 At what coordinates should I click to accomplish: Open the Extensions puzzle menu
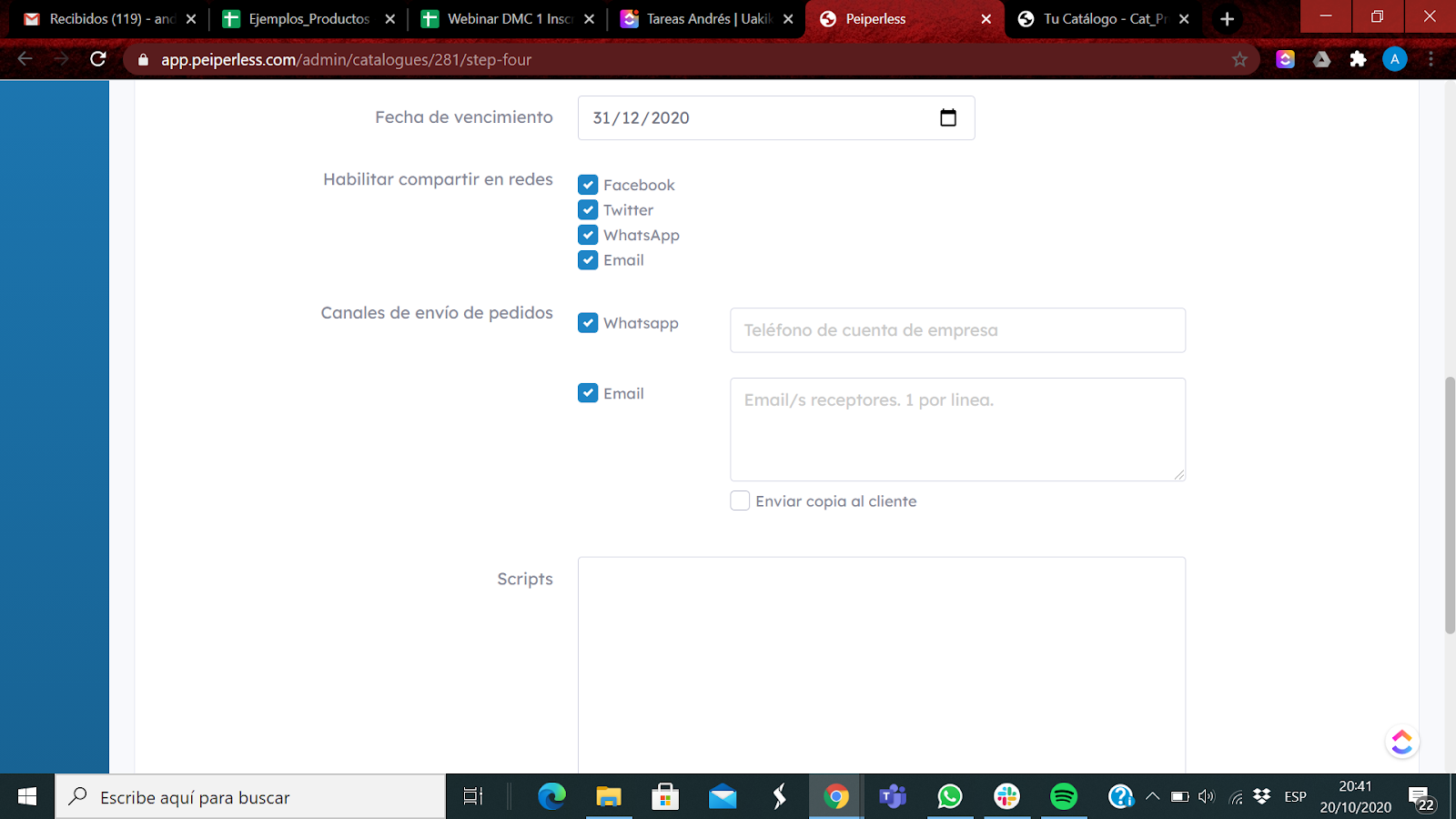point(1358,59)
